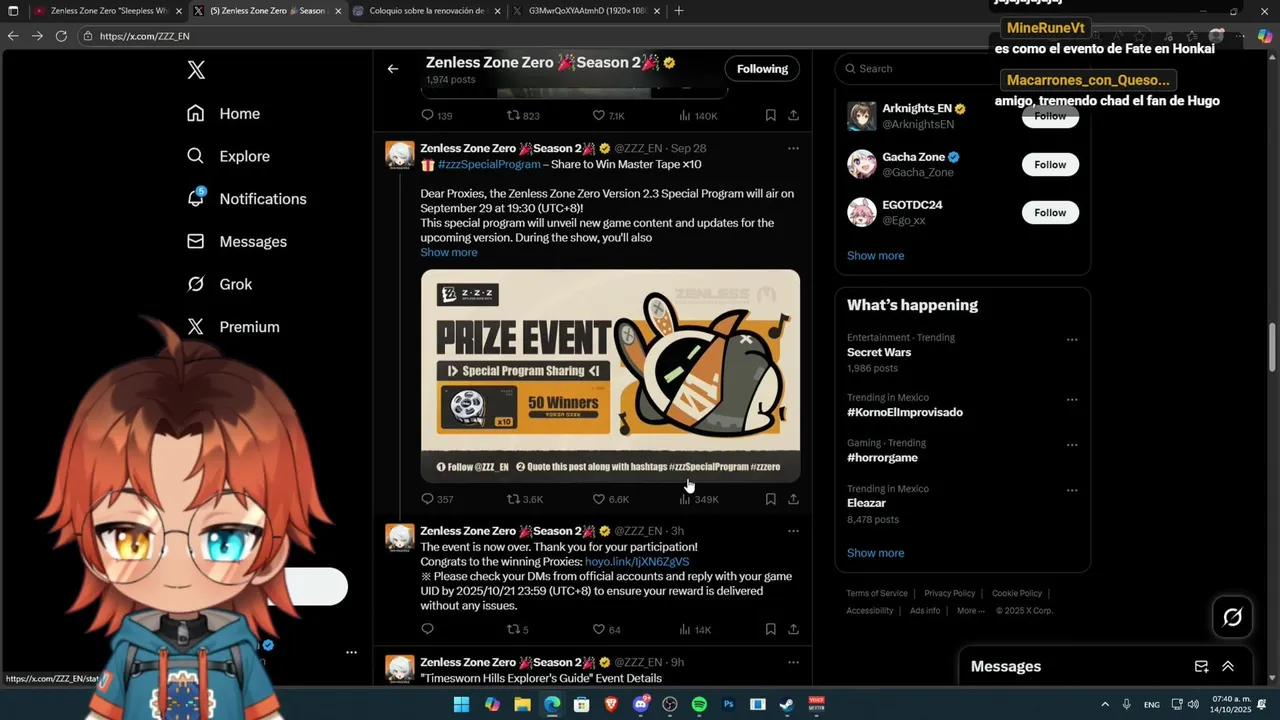Open options for #KornoElImprovisado trend
The width and height of the screenshot is (1280, 720).
tap(1072, 400)
